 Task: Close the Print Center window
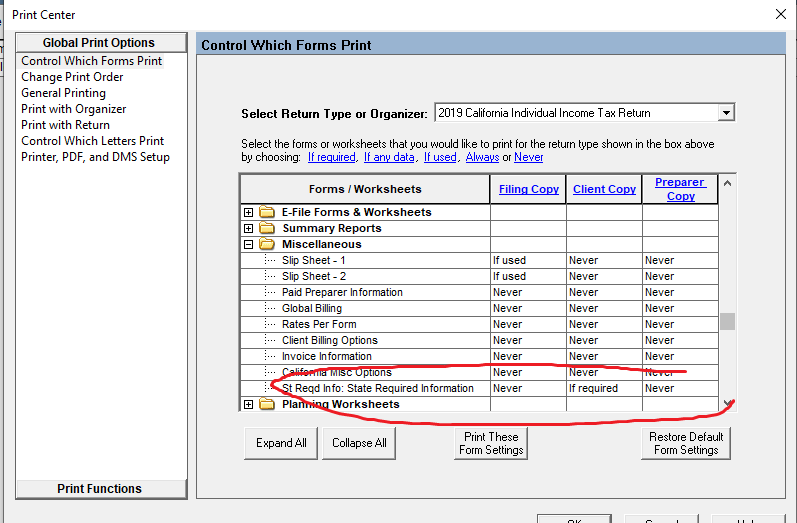click(x=780, y=14)
